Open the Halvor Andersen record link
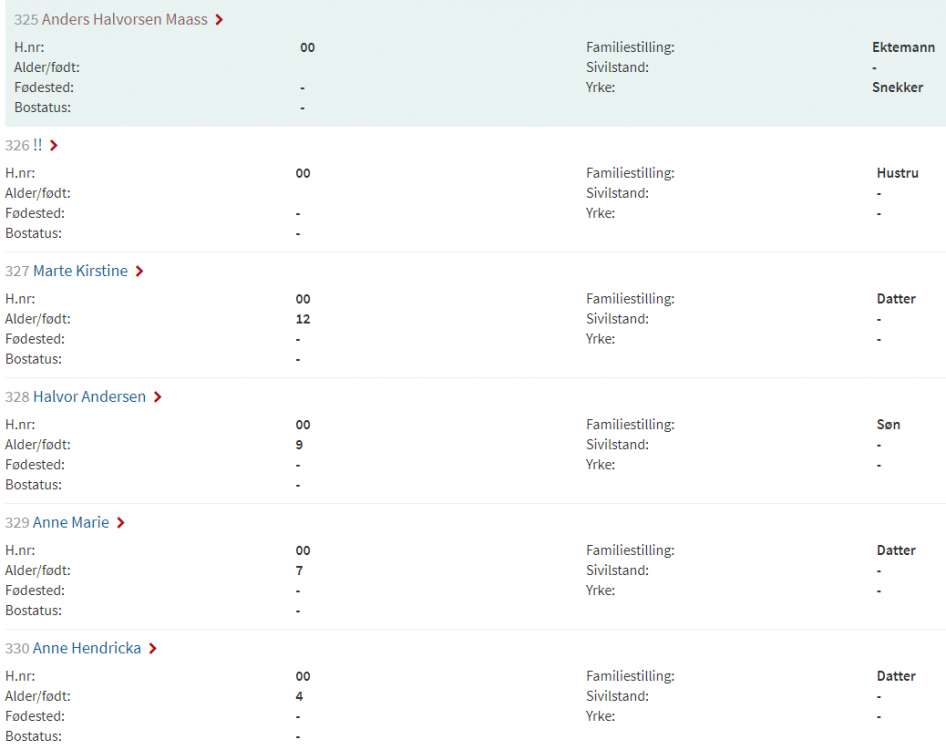946x750 pixels. 89,397
